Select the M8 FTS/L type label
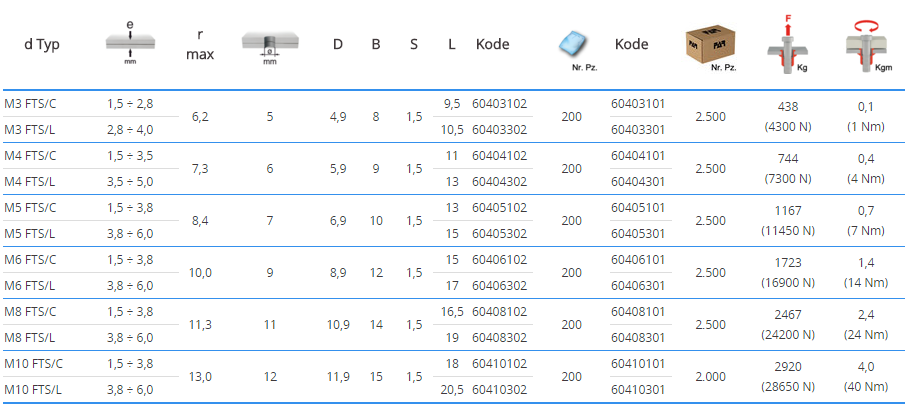This screenshot has height=404, width=907. click(33, 338)
